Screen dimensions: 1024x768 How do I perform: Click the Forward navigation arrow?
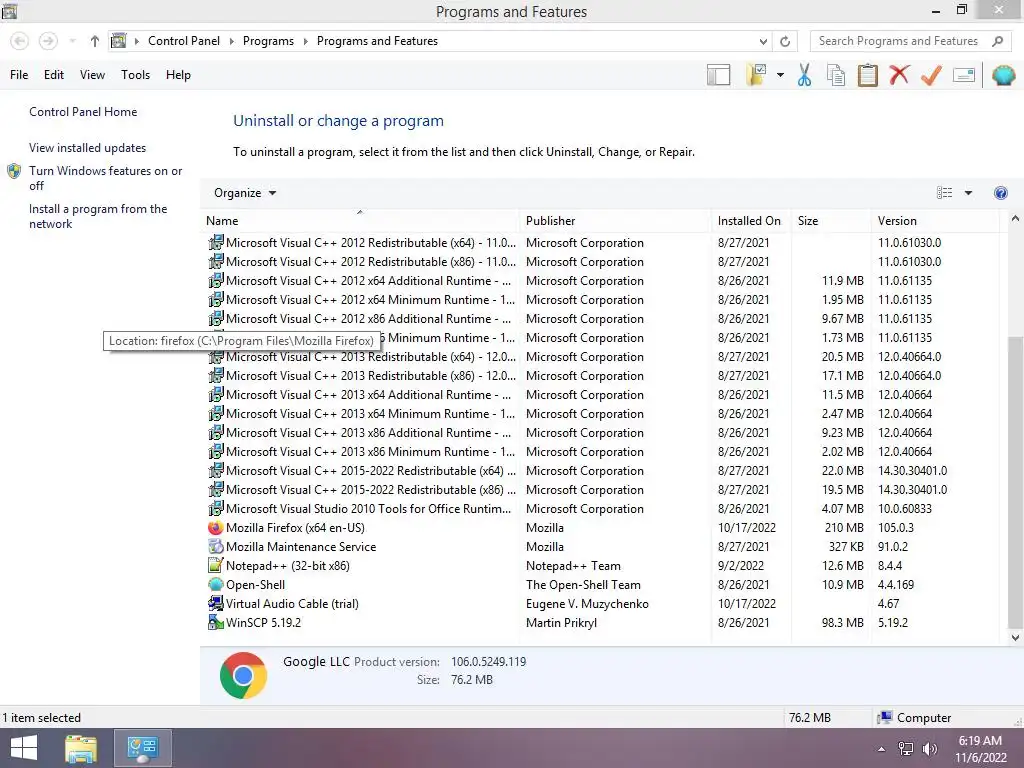click(x=48, y=41)
